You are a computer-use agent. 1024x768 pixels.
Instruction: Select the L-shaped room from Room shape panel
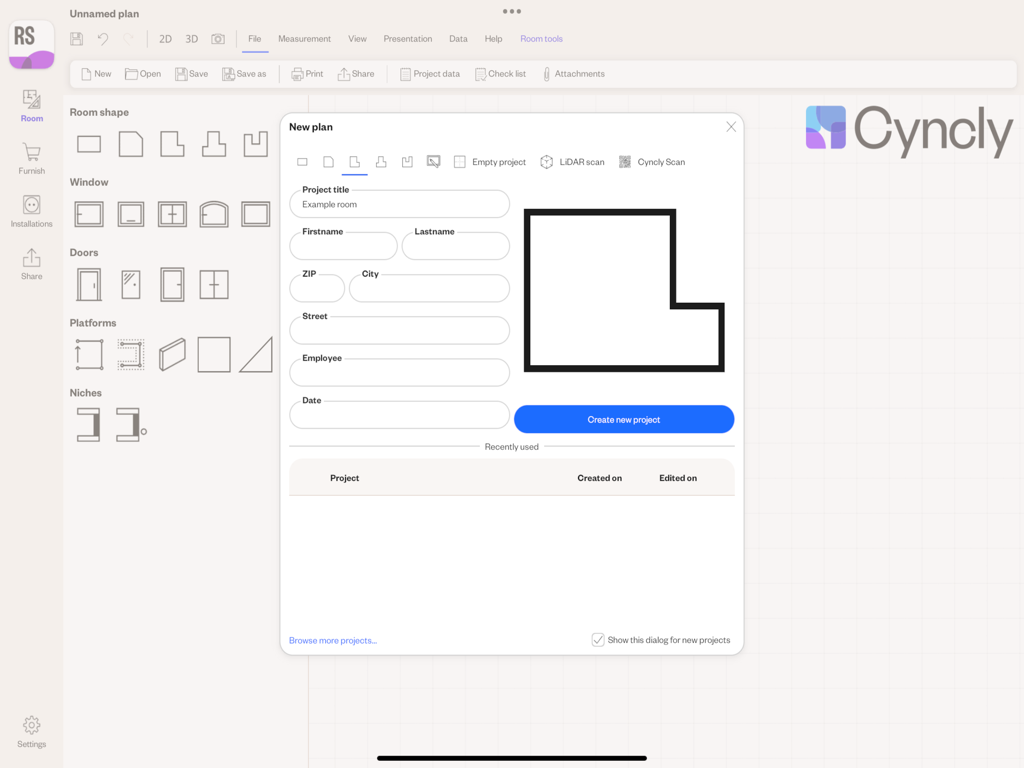point(171,143)
